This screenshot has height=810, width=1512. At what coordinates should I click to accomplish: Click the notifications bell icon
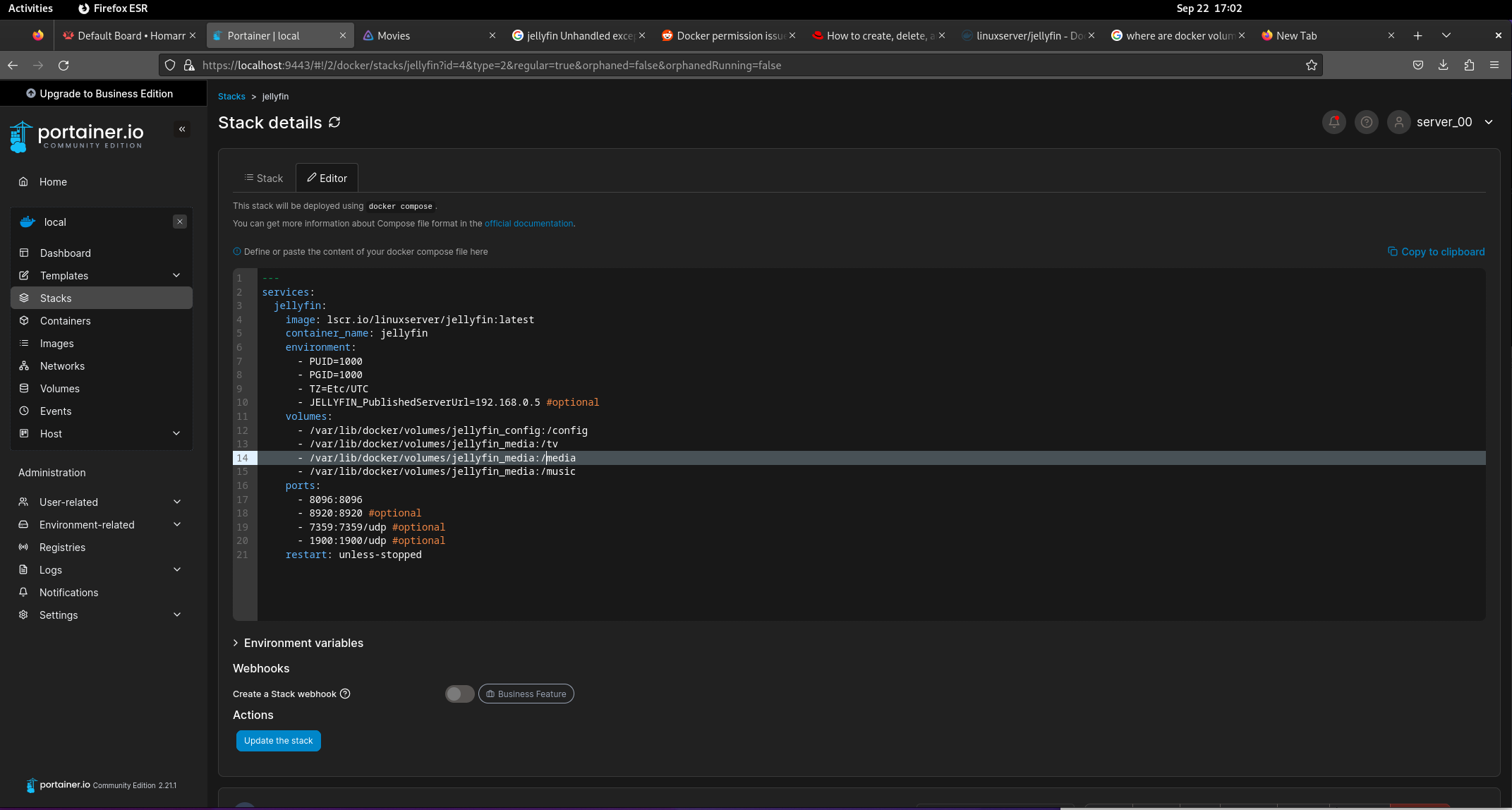(1333, 122)
